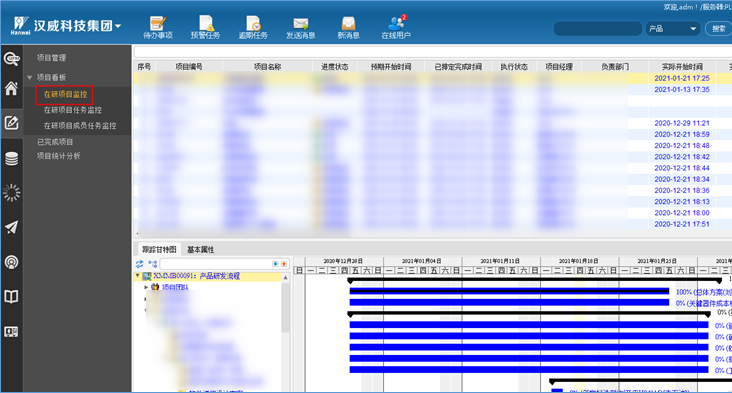Click the orange up arrow in Gantt search box

pyautogui.click(x=283, y=264)
